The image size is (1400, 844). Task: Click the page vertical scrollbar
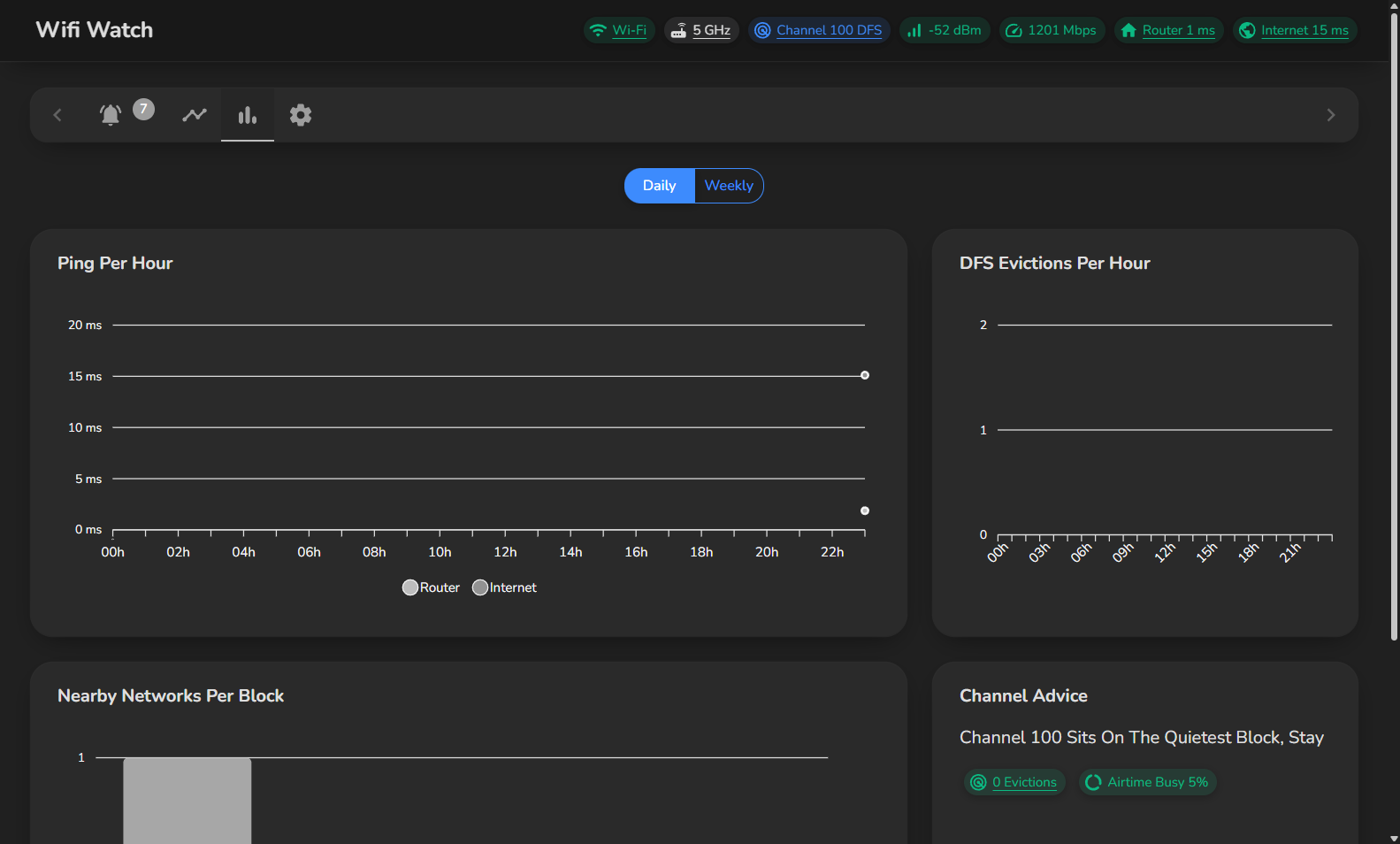click(x=1394, y=327)
